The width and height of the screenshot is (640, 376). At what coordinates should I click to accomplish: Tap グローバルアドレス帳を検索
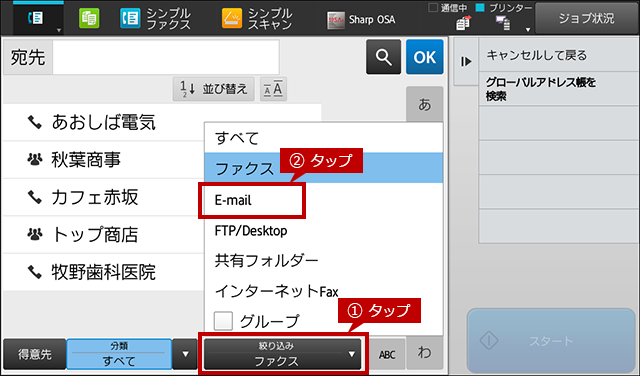pyautogui.click(x=558, y=89)
